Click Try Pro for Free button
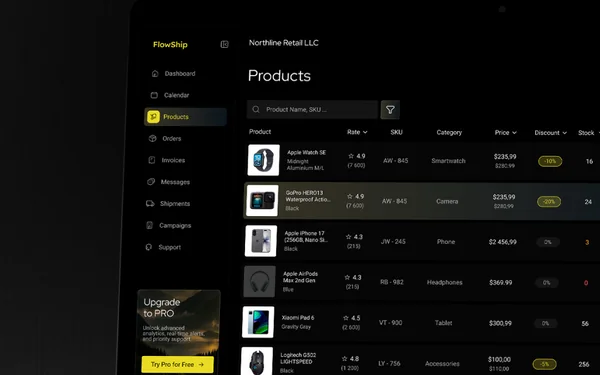The height and width of the screenshot is (375, 600). [x=178, y=364]
